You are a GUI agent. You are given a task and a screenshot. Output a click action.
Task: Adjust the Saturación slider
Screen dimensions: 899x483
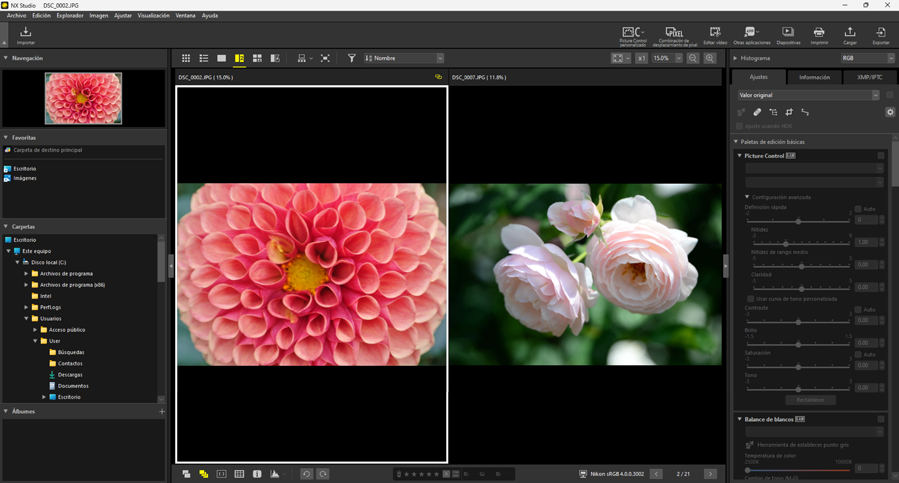click(x=798, y=367)
